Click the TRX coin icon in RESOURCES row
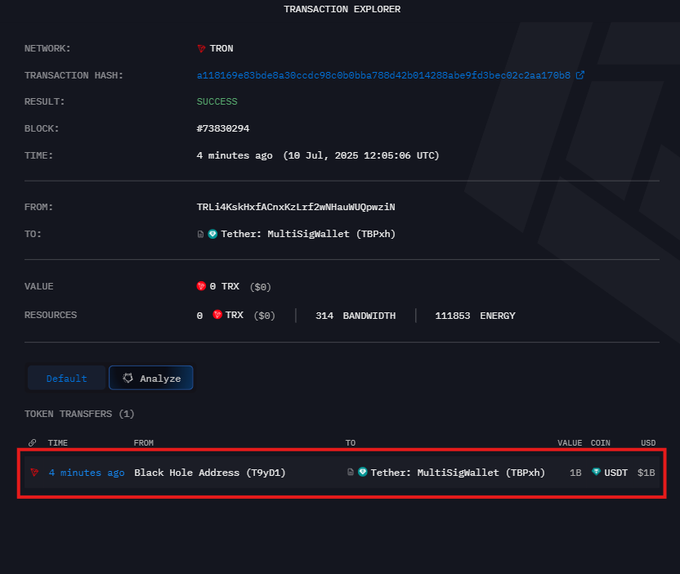 [x=217, y=315]
